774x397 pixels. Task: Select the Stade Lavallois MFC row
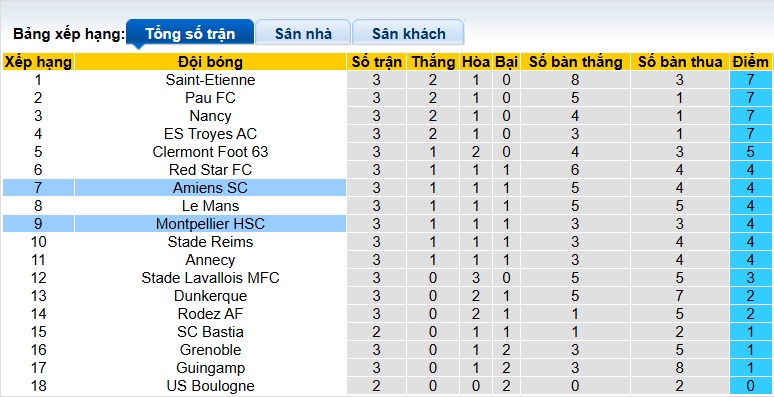(387, 278)
